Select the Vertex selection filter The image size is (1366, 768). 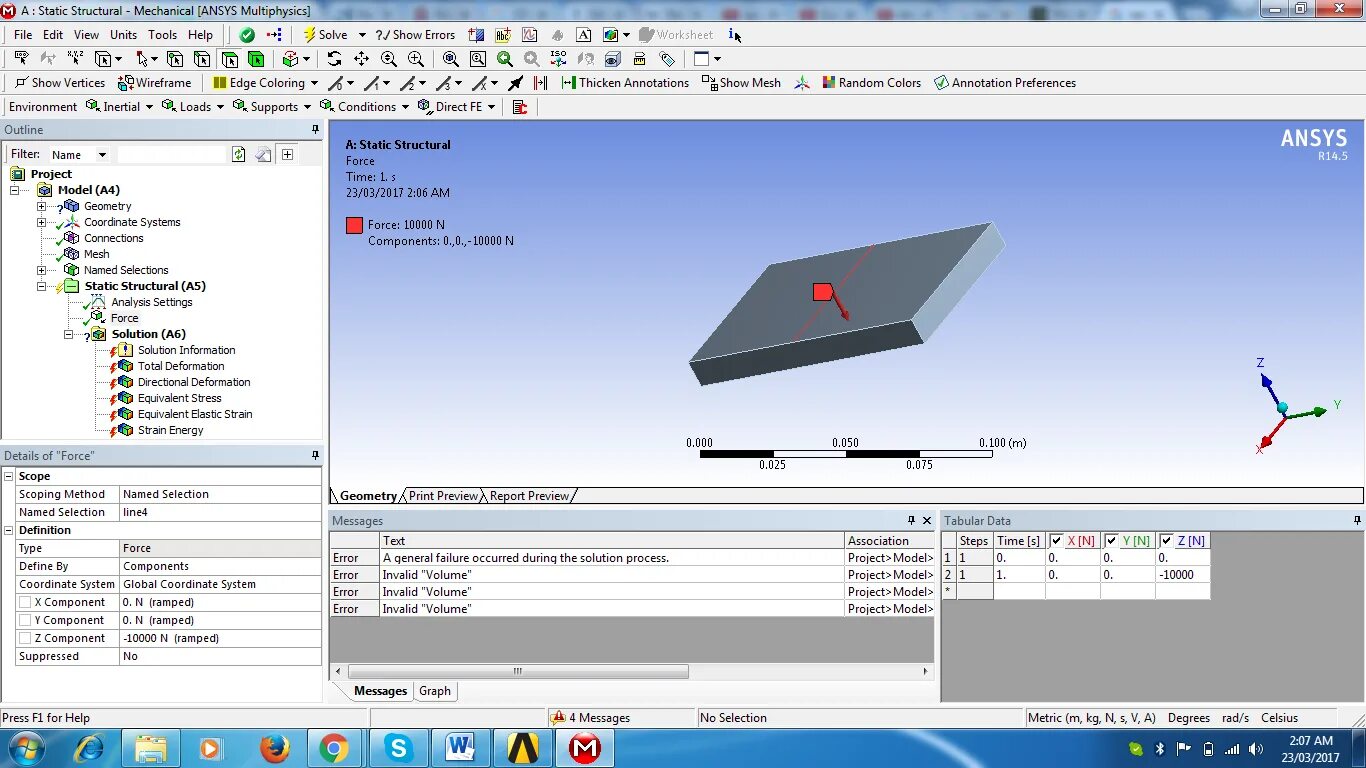coord(174,59)
